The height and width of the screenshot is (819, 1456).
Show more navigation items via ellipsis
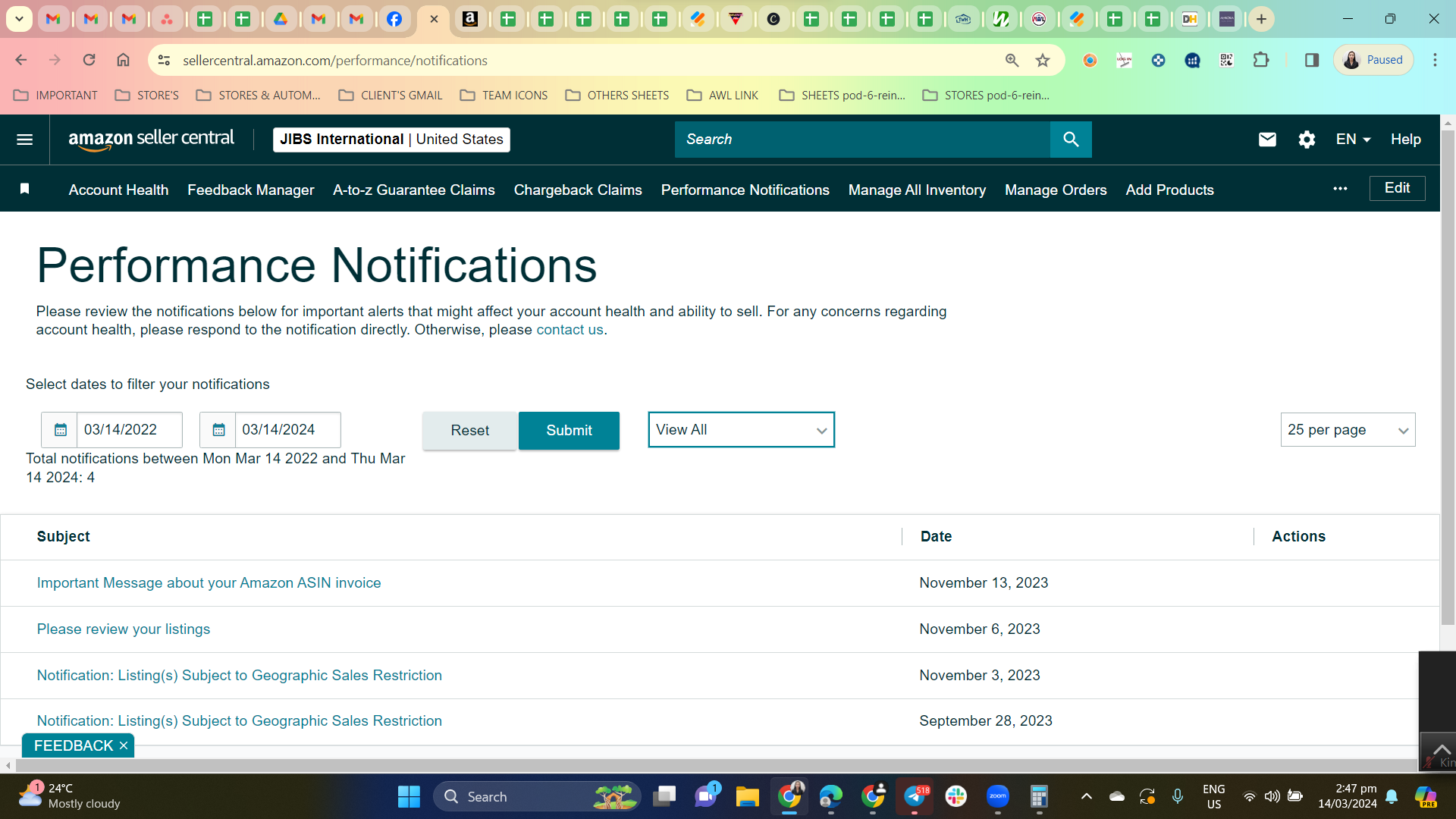[1340, 189]
